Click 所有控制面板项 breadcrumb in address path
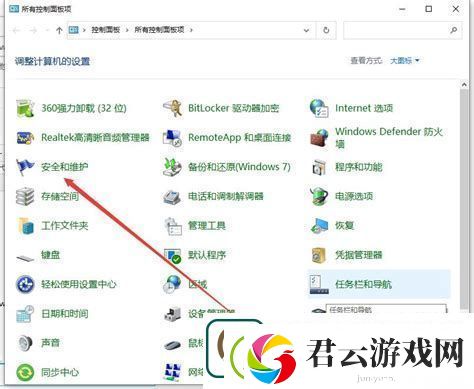 159,30
